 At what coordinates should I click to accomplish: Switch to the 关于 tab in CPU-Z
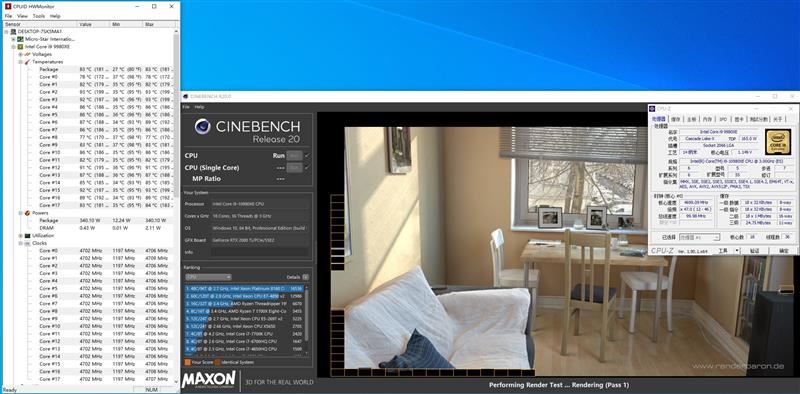(778, 119)
